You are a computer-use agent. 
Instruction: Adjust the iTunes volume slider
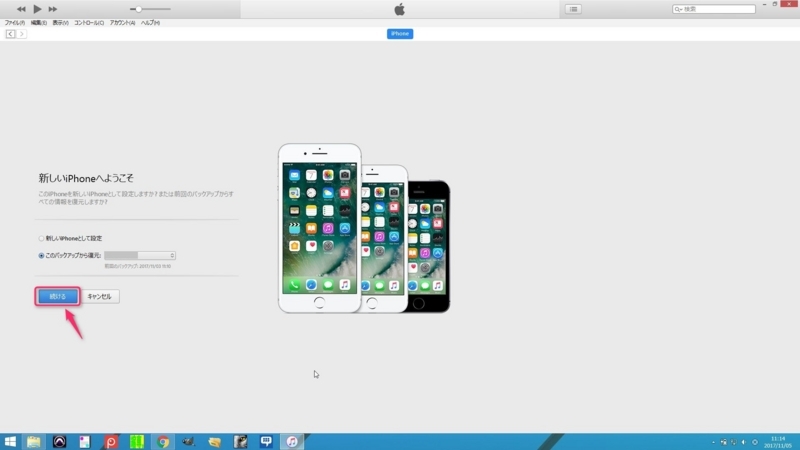coord(150,9)
